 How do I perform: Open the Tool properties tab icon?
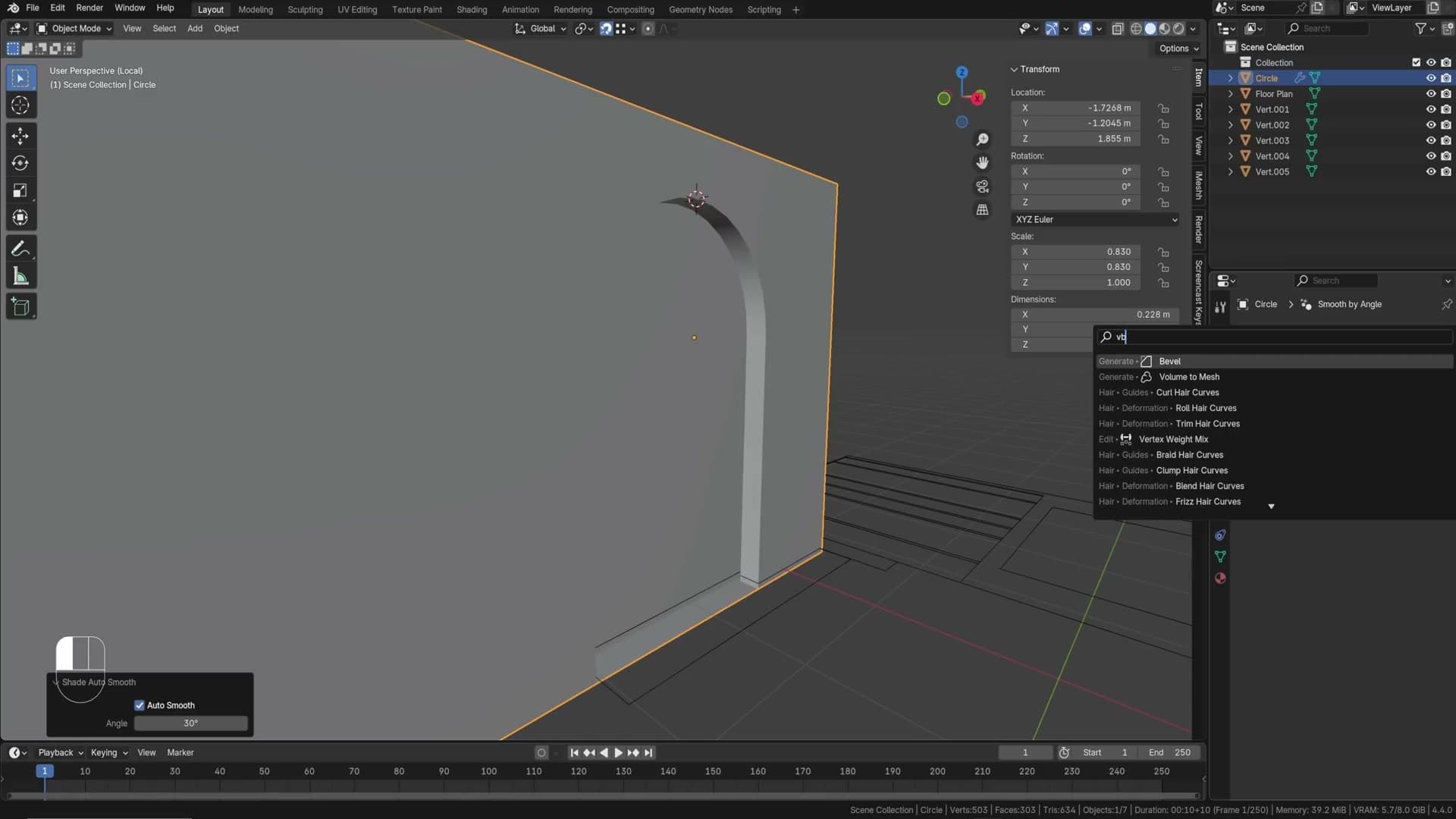click(1220, 307)
